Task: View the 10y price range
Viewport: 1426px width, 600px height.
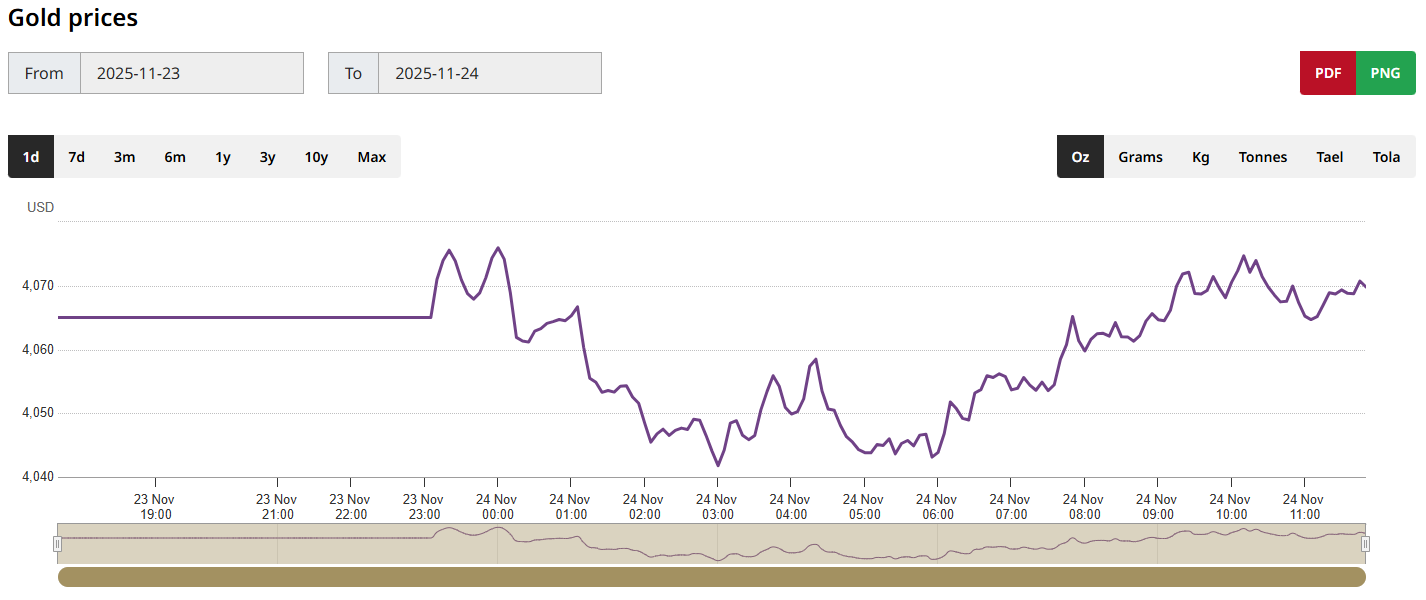Action: (x=316, y=157)
